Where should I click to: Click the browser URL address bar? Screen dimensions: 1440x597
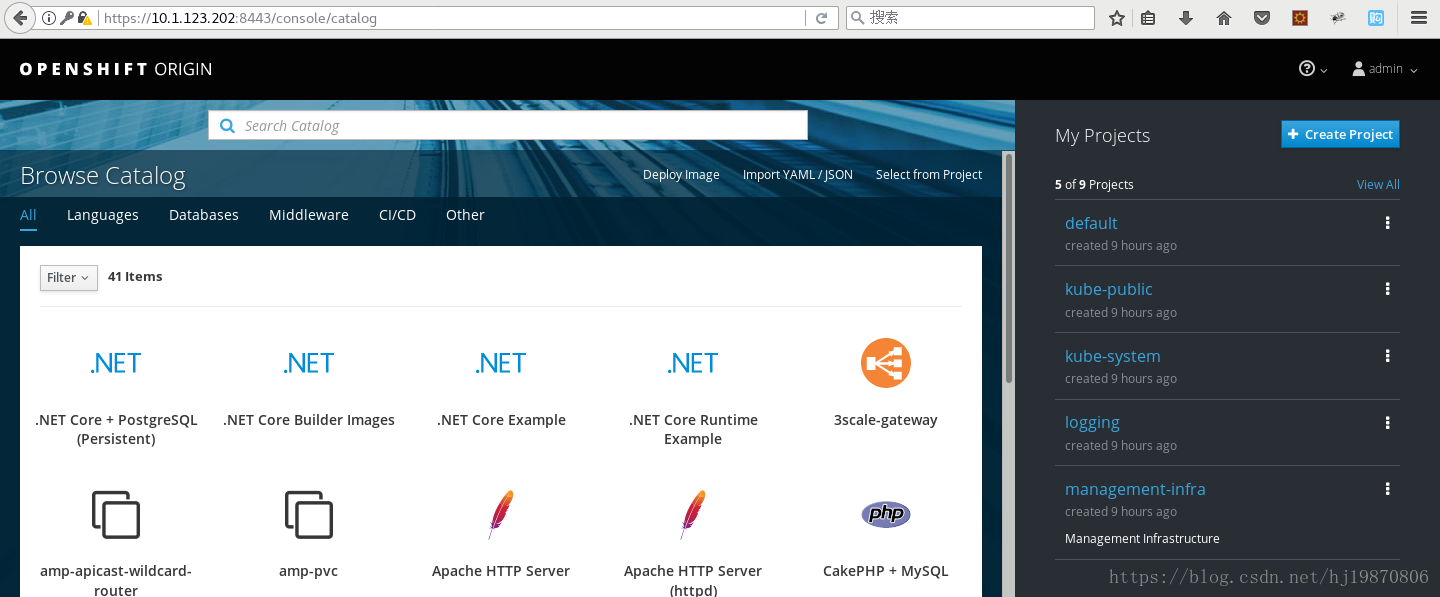(453, 18)
